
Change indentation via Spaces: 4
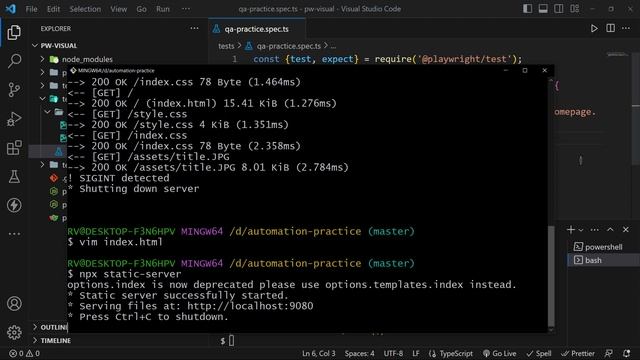point(359,353)
